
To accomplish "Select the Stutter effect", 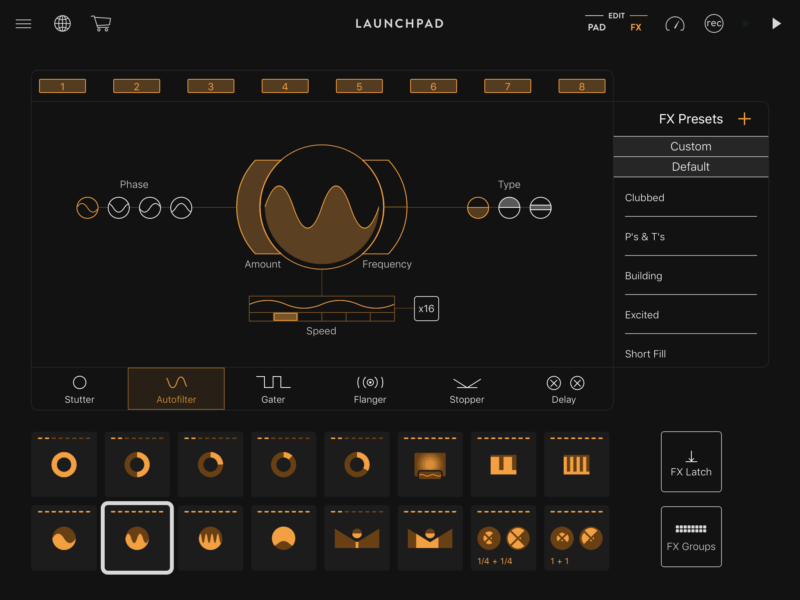I will coord(80,389).
